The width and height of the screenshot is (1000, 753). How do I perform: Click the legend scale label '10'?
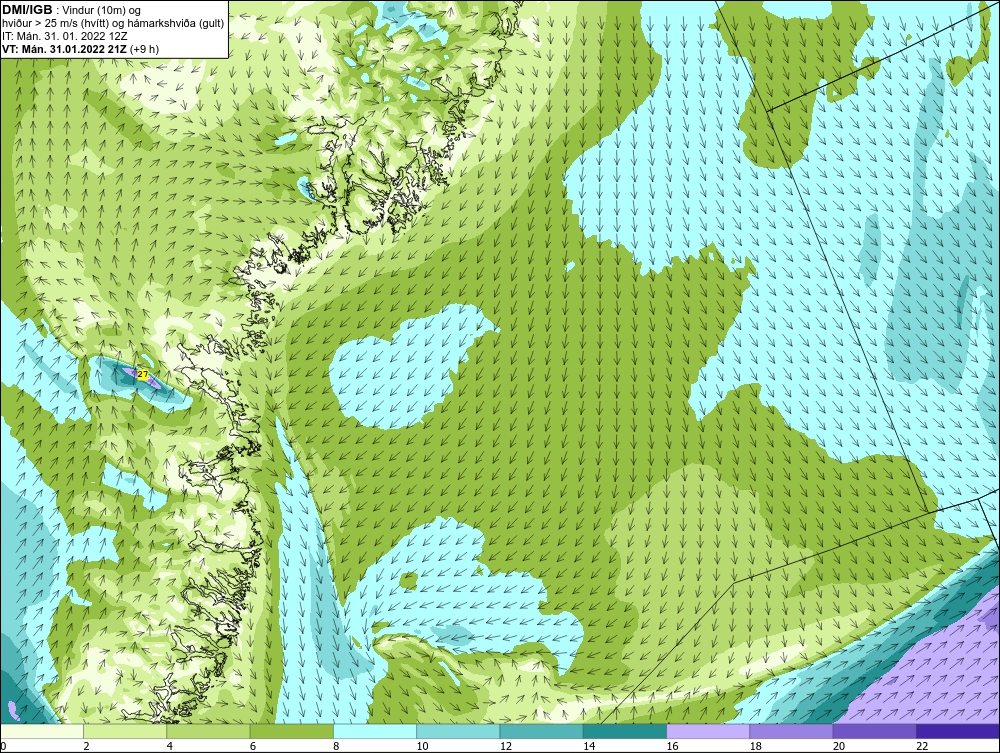point(423,747)
